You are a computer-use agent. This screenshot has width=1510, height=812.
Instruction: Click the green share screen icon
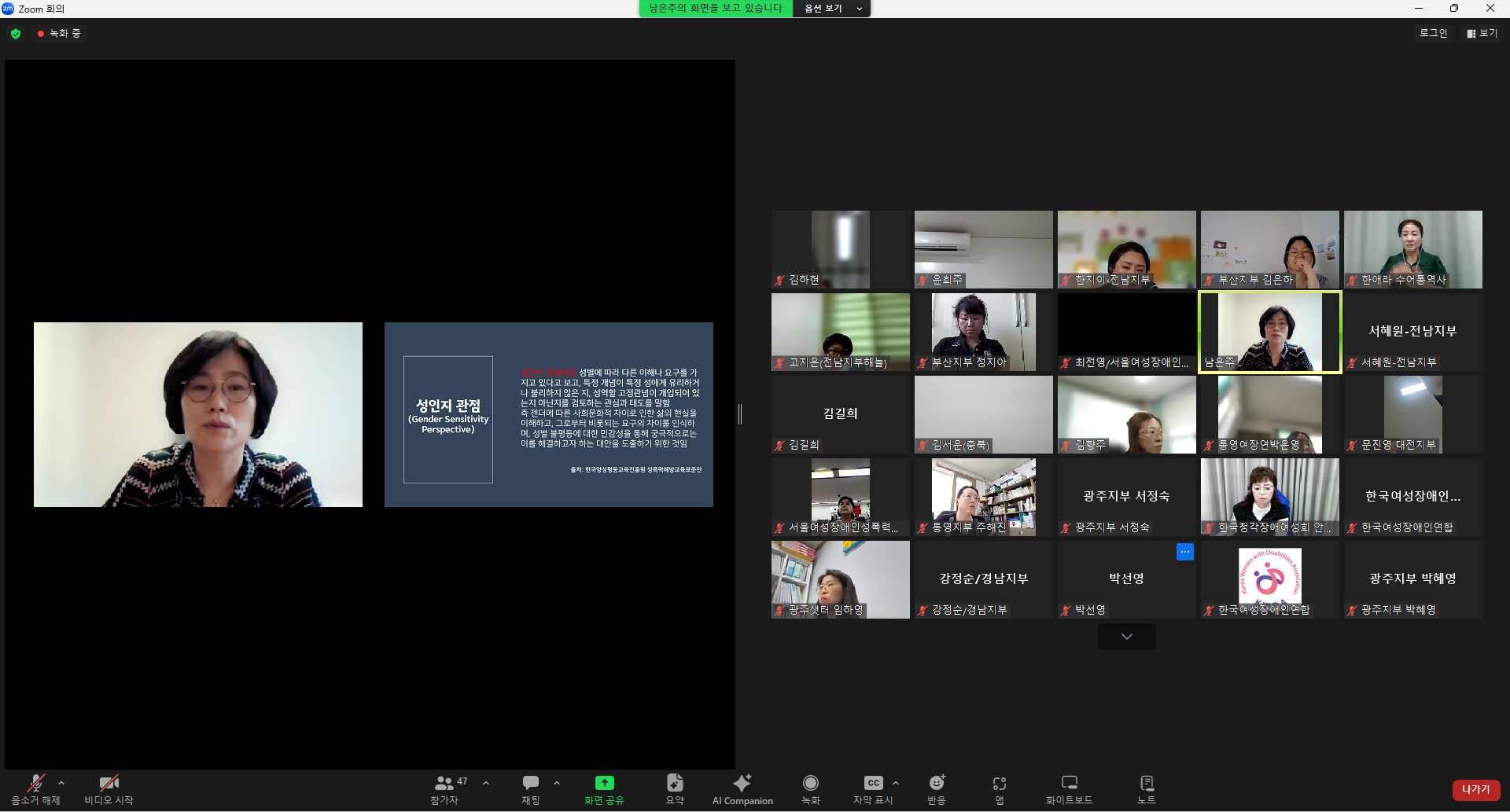coord(604,783)
